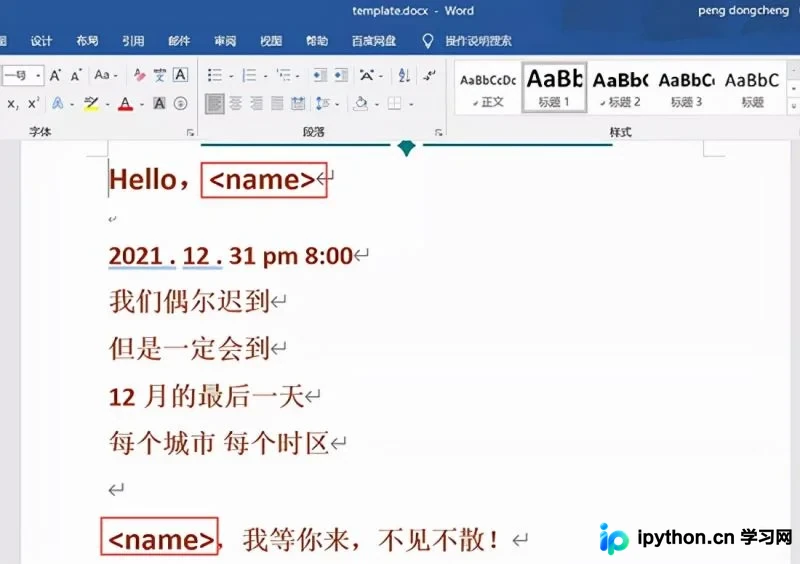The image size is (800, 564).
Task: Open the 百度网盘 ribbon tab
Action: pos(374,41)
